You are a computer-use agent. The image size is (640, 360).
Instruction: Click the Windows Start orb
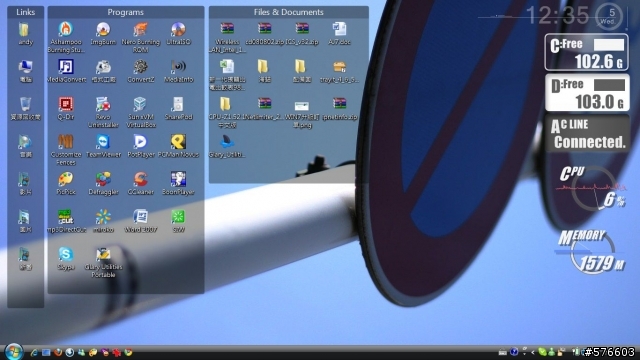13,351
